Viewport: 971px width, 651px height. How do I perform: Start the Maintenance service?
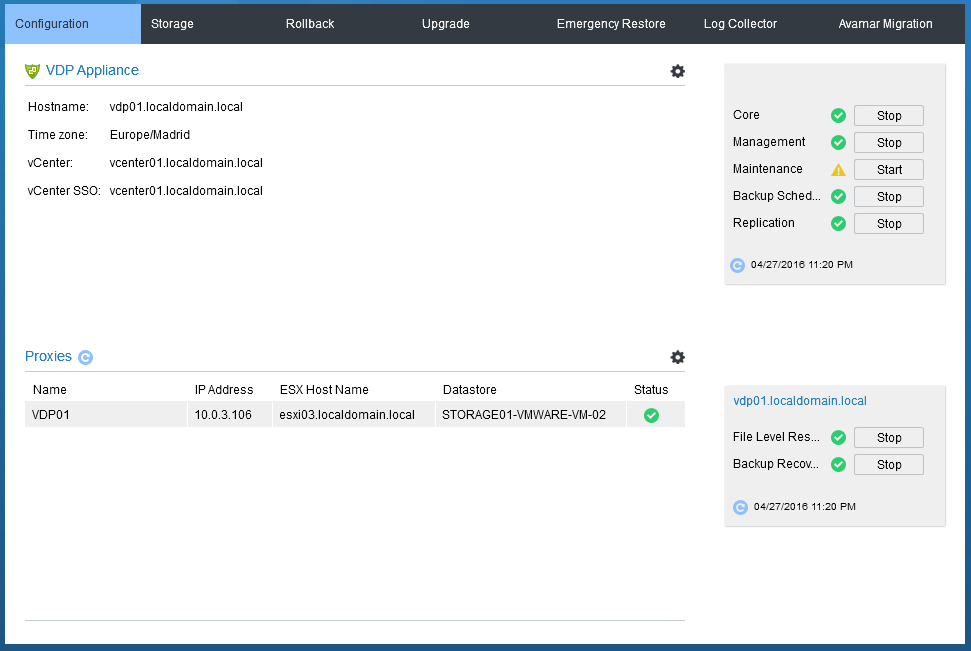click(889, 170)
